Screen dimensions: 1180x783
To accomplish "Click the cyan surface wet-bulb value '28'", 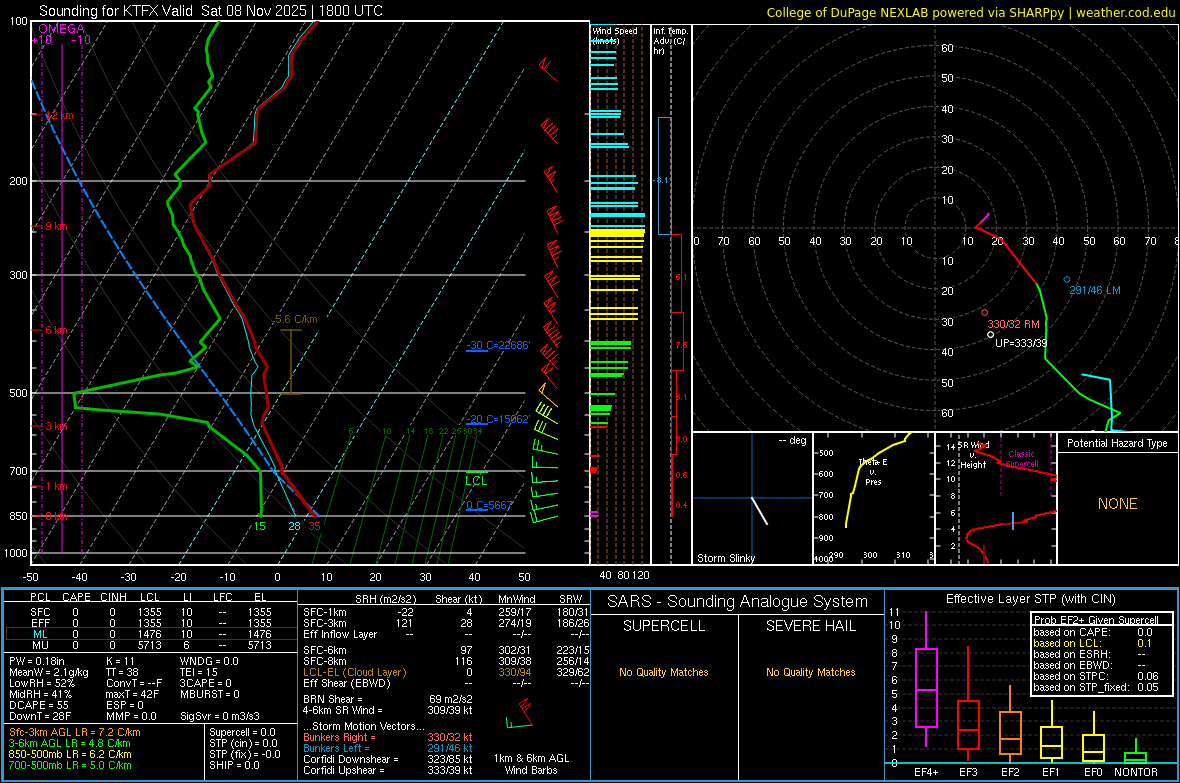I will (294, 526).
